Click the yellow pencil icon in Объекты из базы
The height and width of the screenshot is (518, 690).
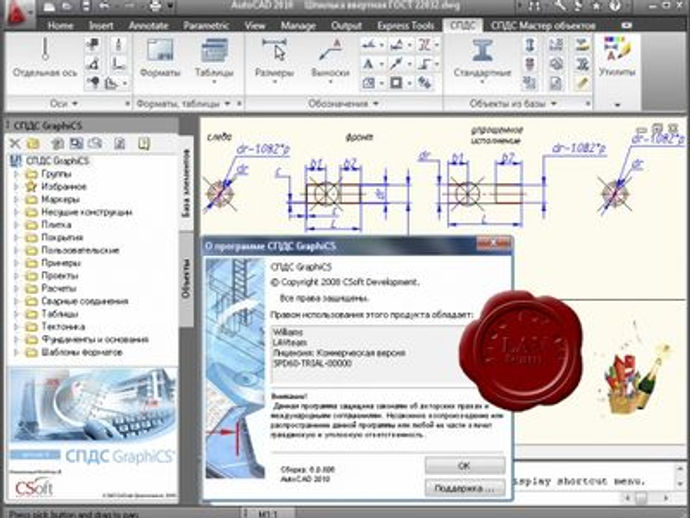582,83
